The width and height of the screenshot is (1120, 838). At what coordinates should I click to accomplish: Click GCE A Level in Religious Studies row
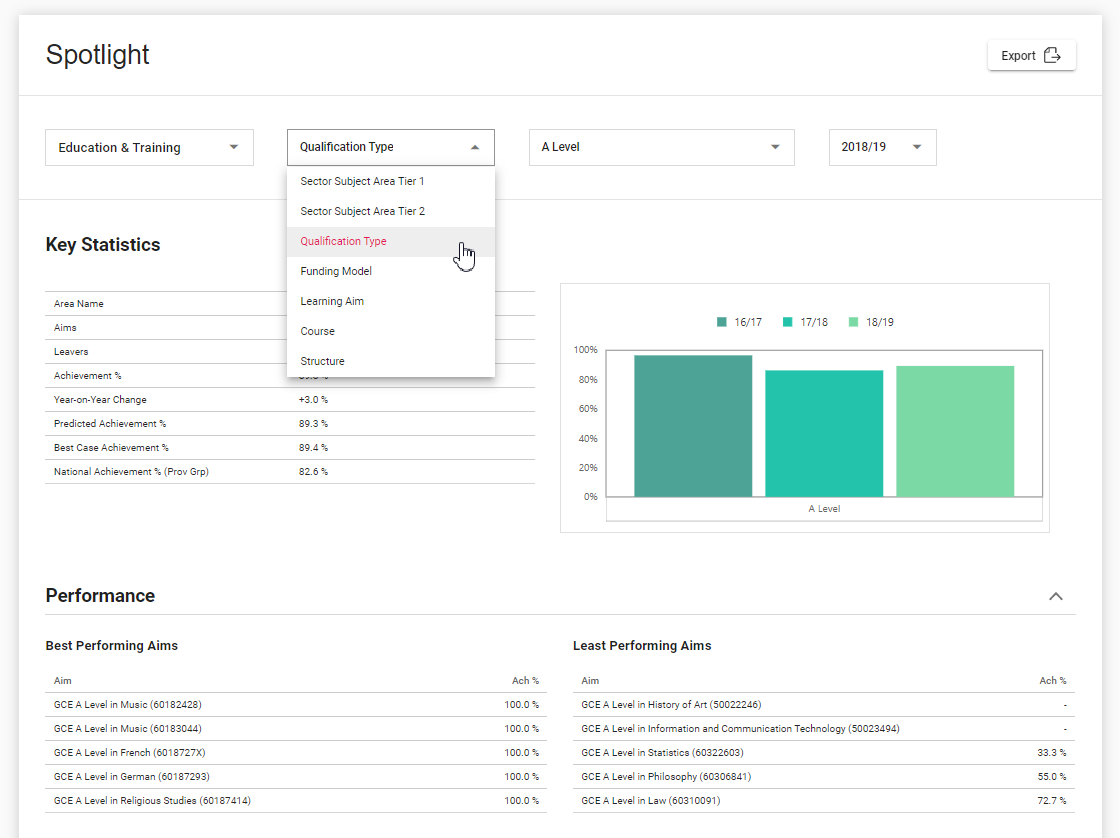pyautogui.click(x=296, y=801)
